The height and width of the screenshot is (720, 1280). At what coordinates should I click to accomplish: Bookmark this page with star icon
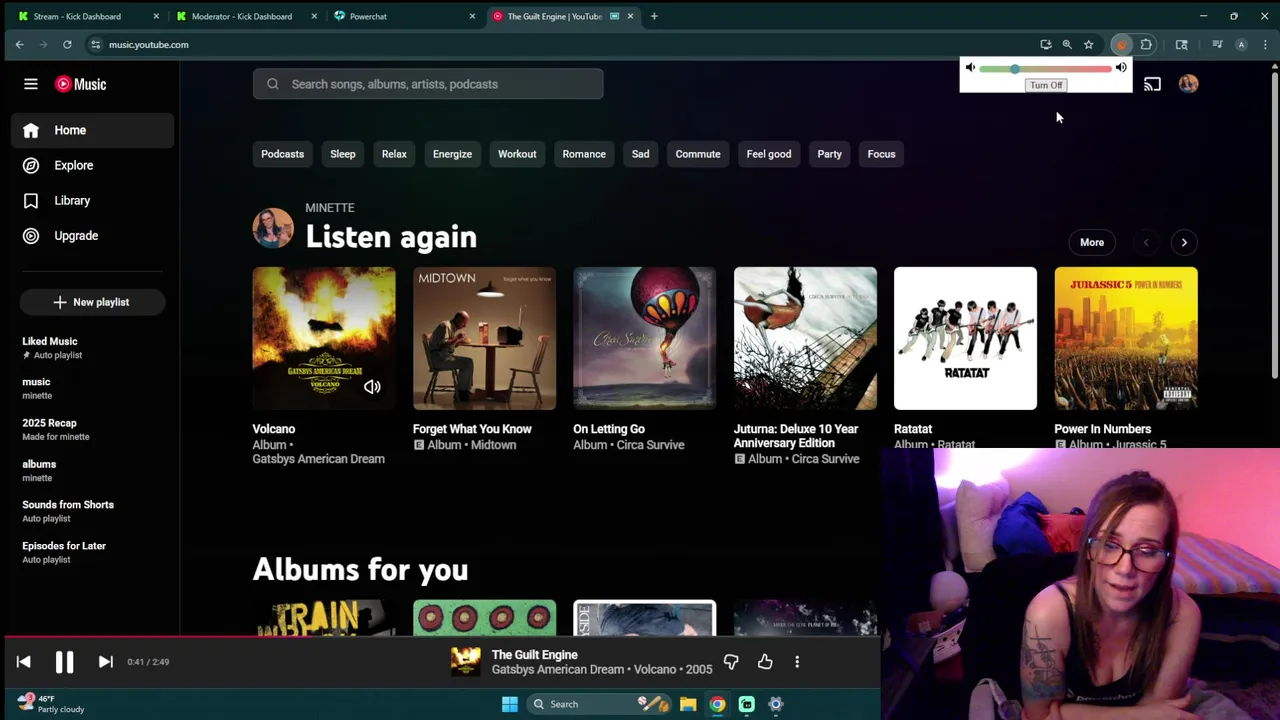click(1088, 45)
